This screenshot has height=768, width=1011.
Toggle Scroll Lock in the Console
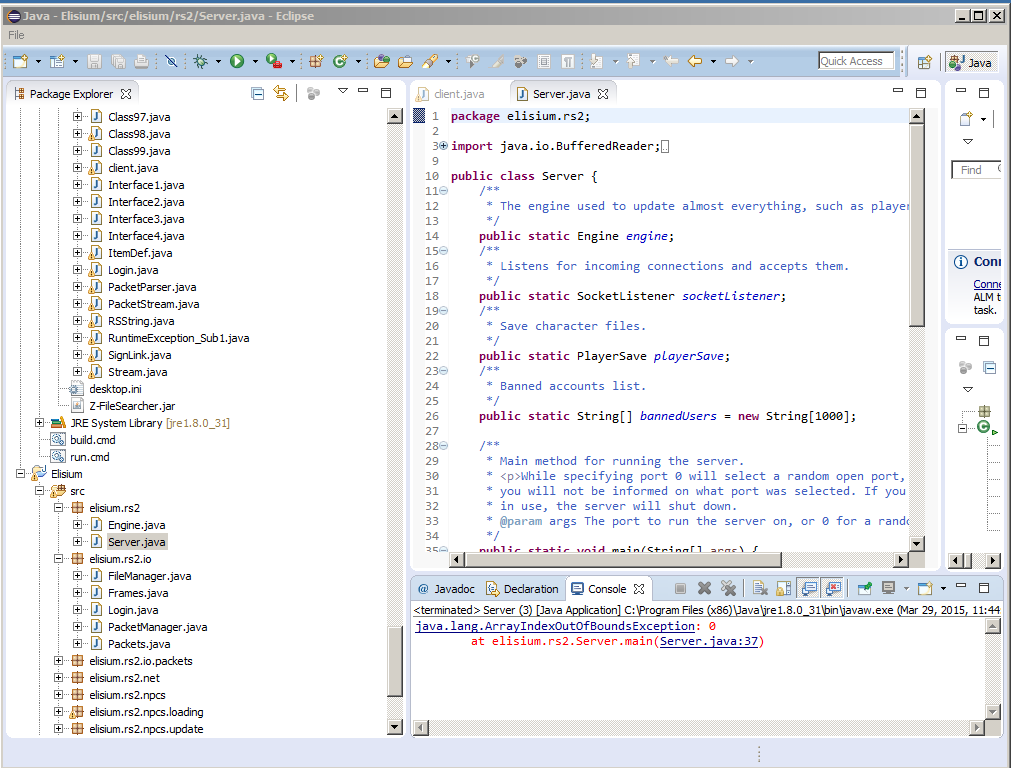coord(785,589)
